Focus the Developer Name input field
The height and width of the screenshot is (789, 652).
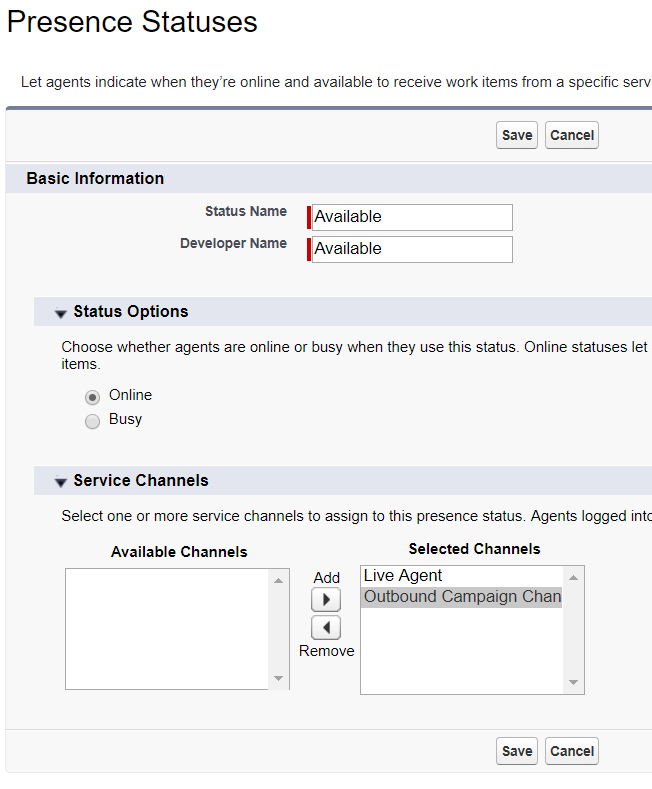(412, 249)
